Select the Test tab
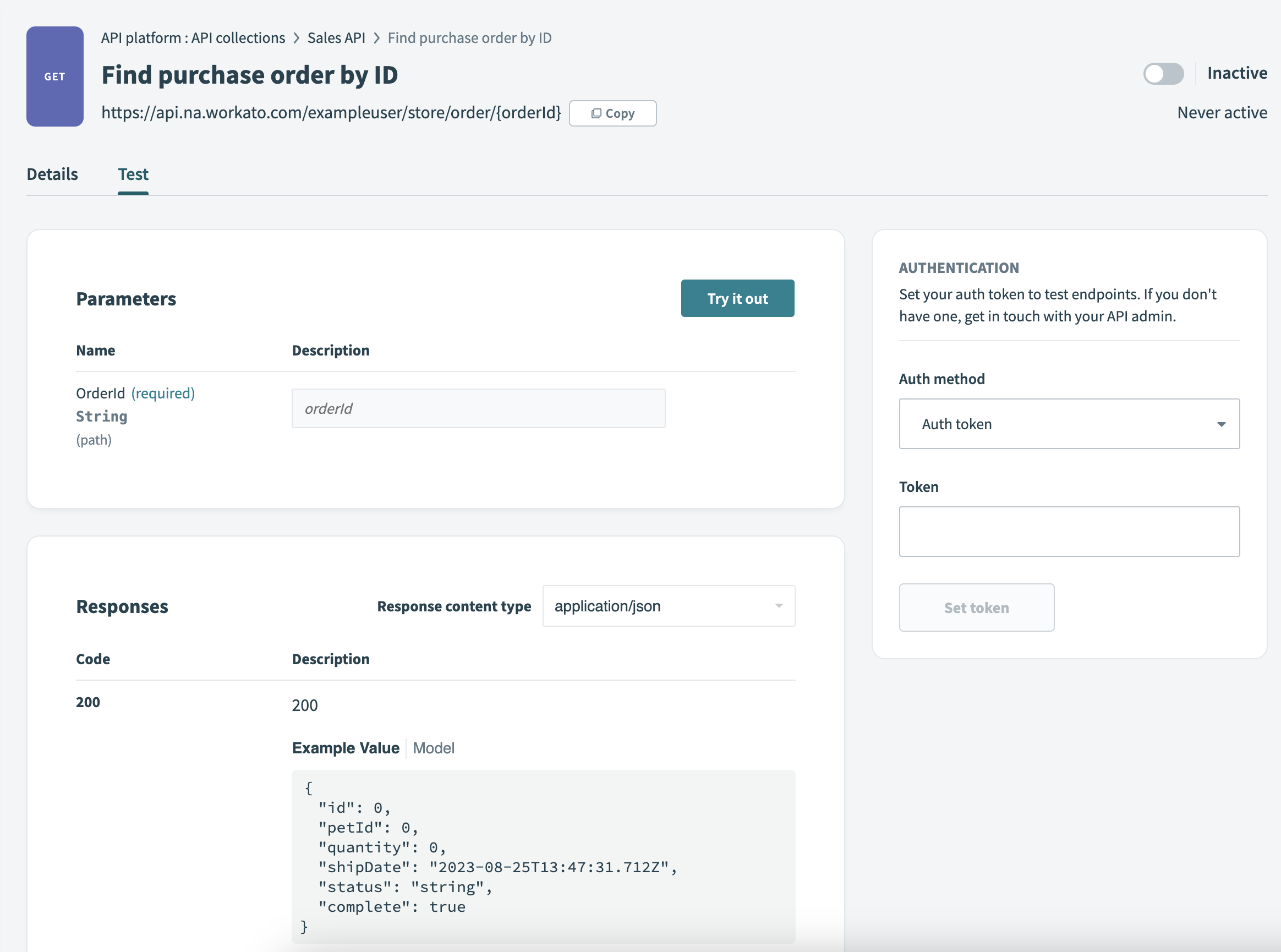Image resolution: width=1281 pixels, height=952 pixels. pos(133,173)
